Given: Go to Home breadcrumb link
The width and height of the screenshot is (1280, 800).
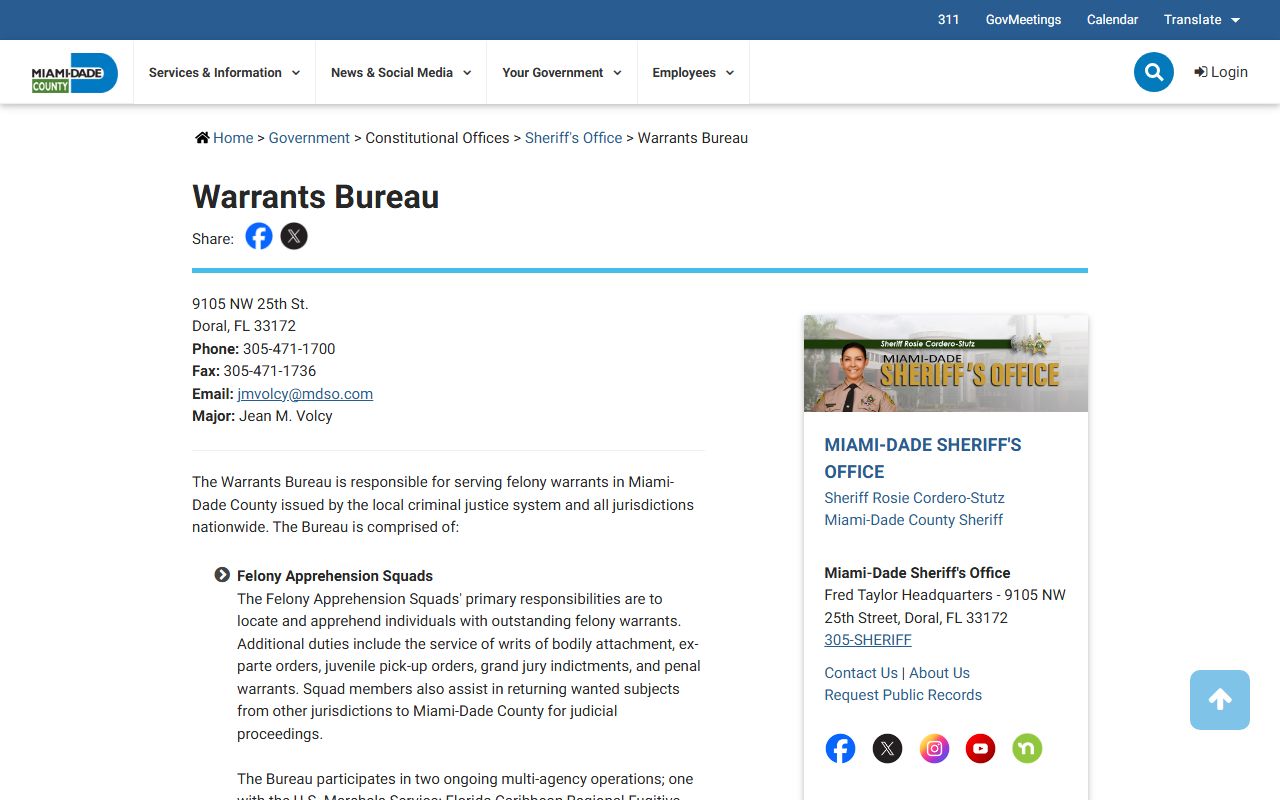Looking at the screenshot, I should pos(233,138).
